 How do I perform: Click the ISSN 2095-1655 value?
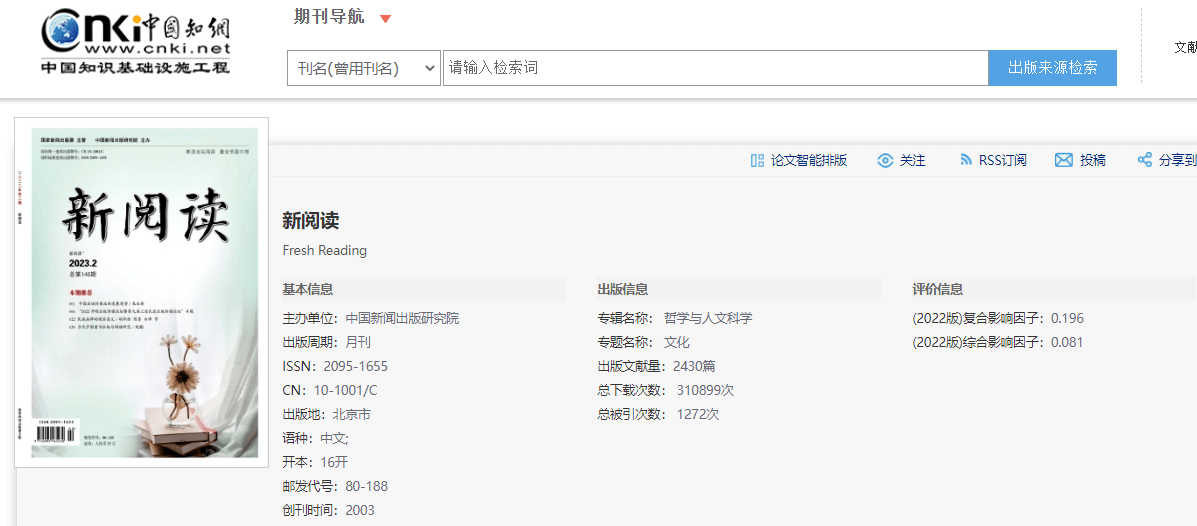click(355, 366)
